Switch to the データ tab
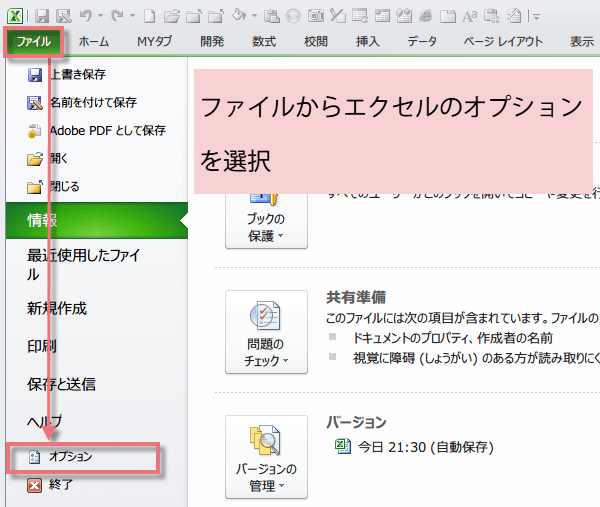The width and height of the screenshot is (600, 507). click(422, 41)
